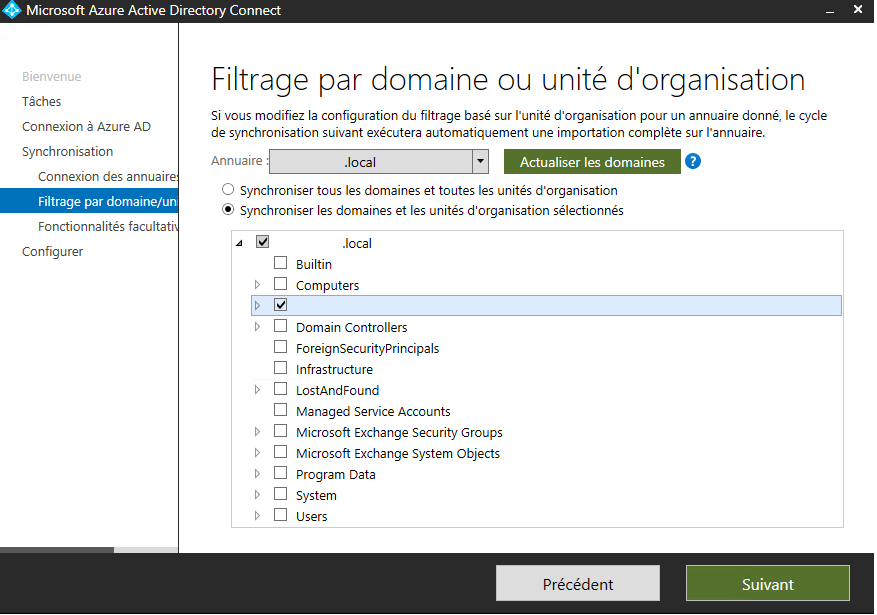This screenshot has width=877, height=615.
Task: Uncheck the checked box in the highlighted row
Action: [280, 305]
